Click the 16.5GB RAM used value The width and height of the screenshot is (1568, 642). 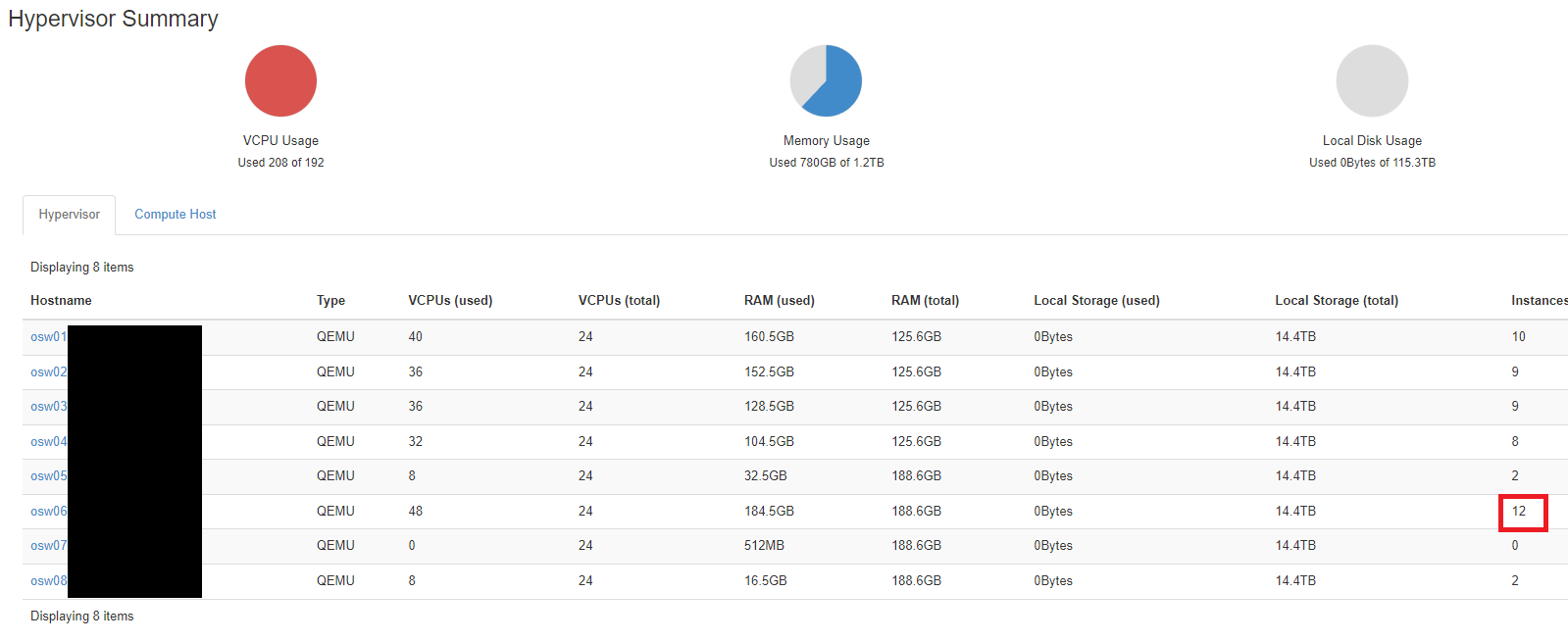click(x=766, y=581)
